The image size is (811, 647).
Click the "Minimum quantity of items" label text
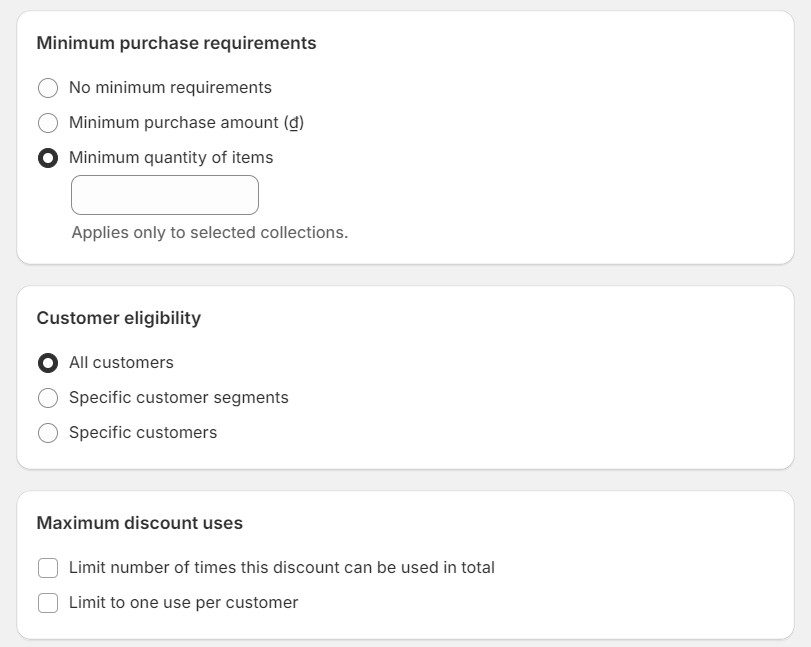(171, 158)
